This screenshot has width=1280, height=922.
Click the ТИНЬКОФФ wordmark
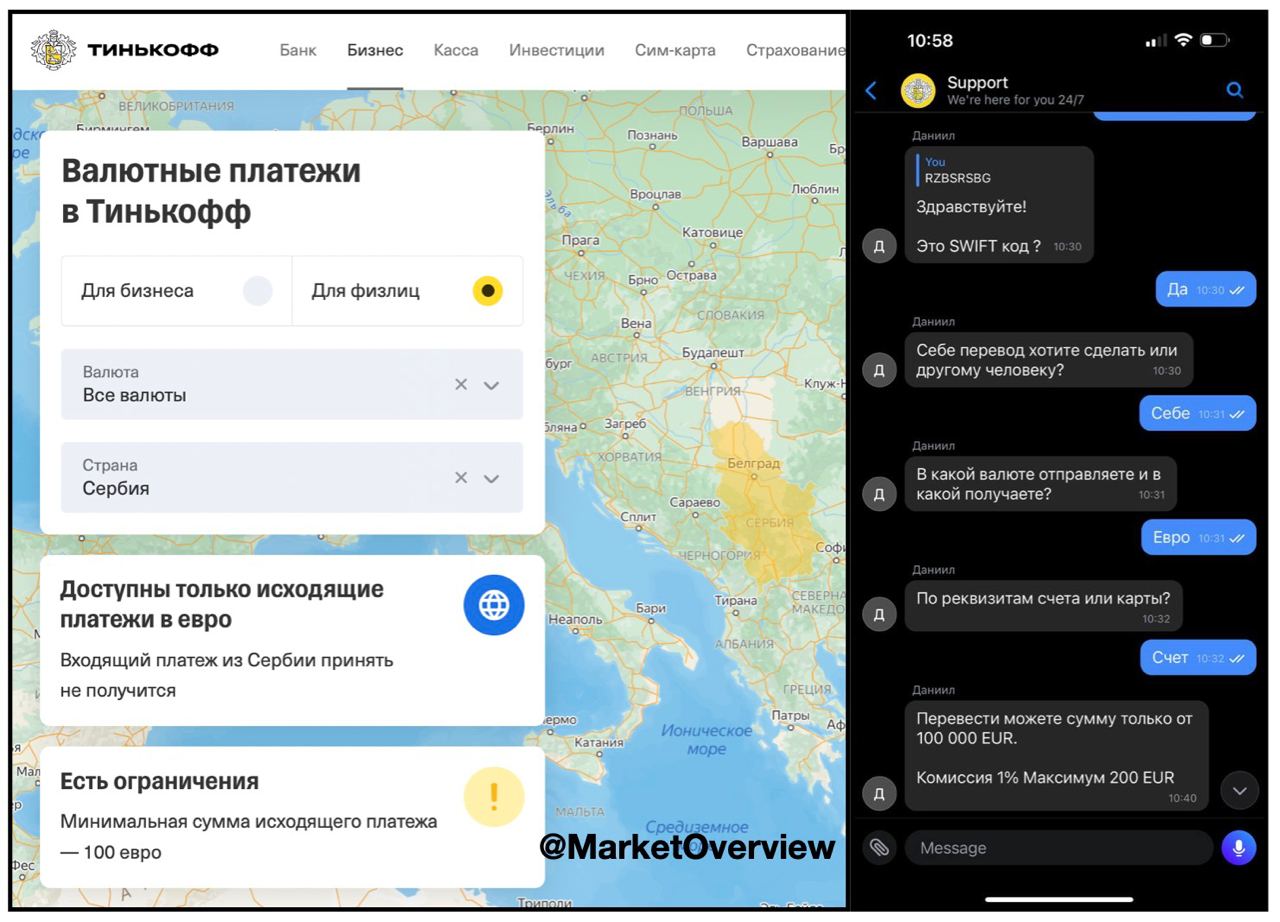pyautogui.click(x=153, y=50)
